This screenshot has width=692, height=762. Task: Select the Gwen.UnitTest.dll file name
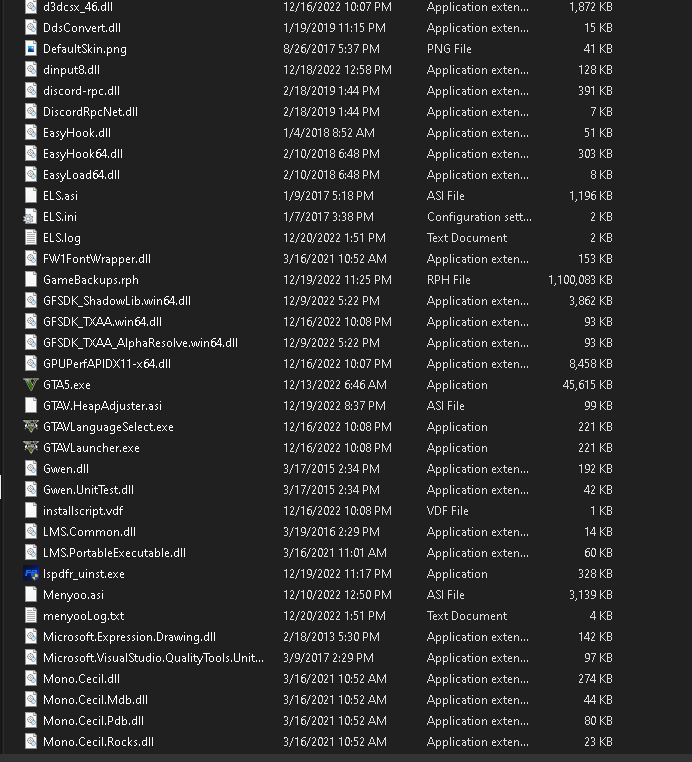(88, 490)
